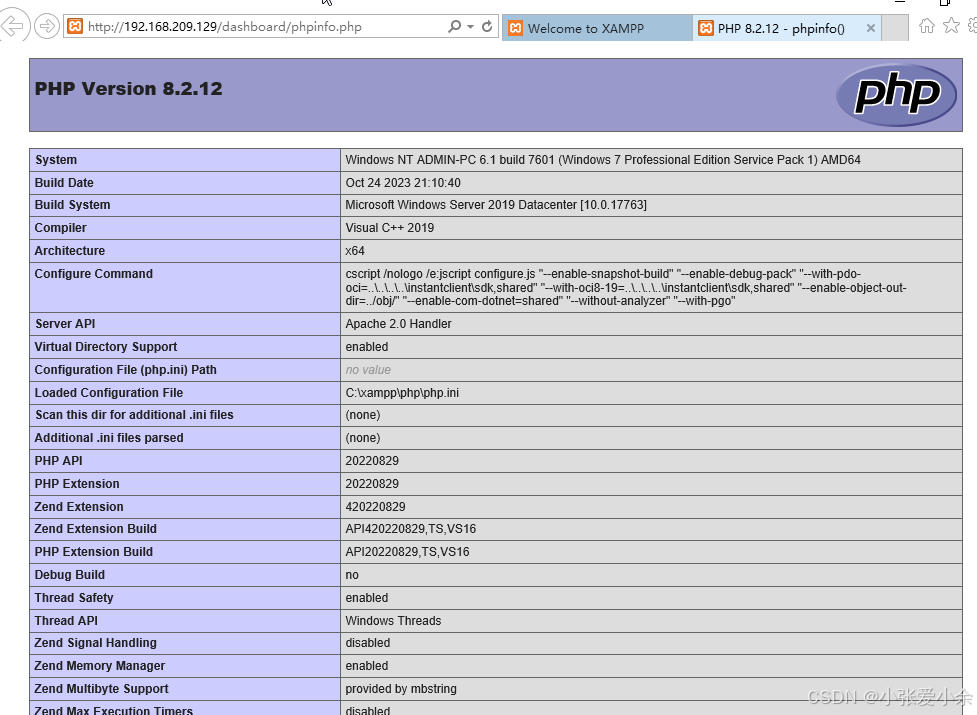Select the API420220829,TS,VS16 value
This screenshot has width=977, height=715.
click(411, 528)
